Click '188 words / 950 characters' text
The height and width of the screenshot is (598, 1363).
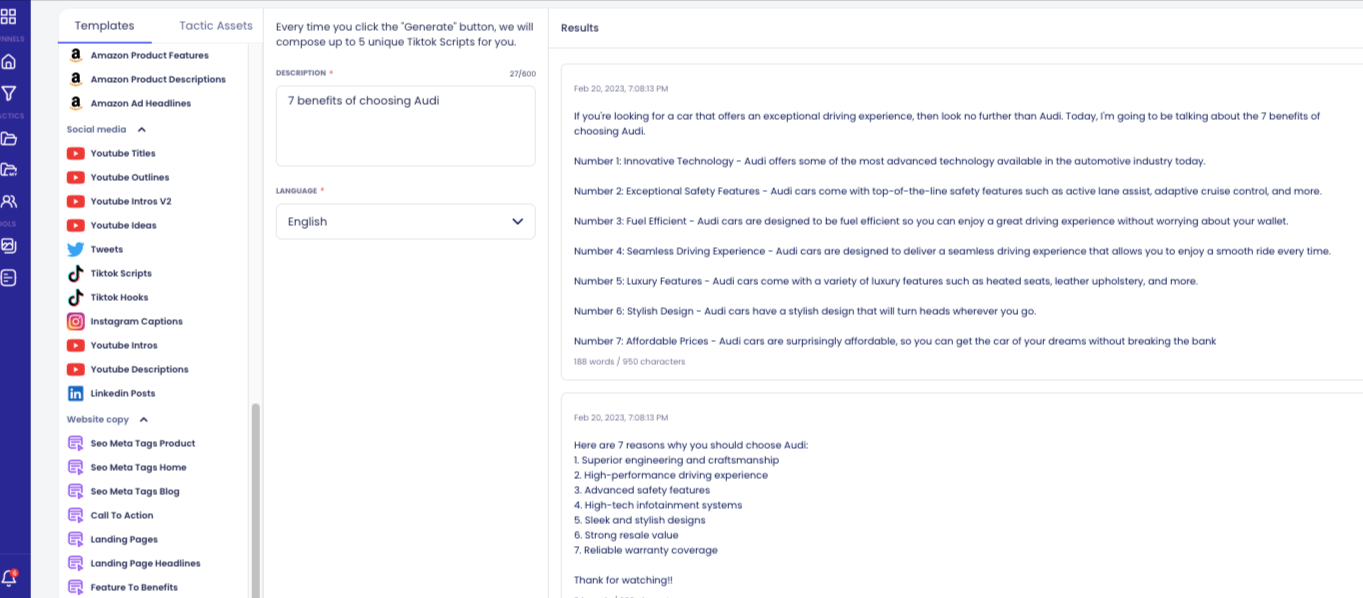(629, 361)
